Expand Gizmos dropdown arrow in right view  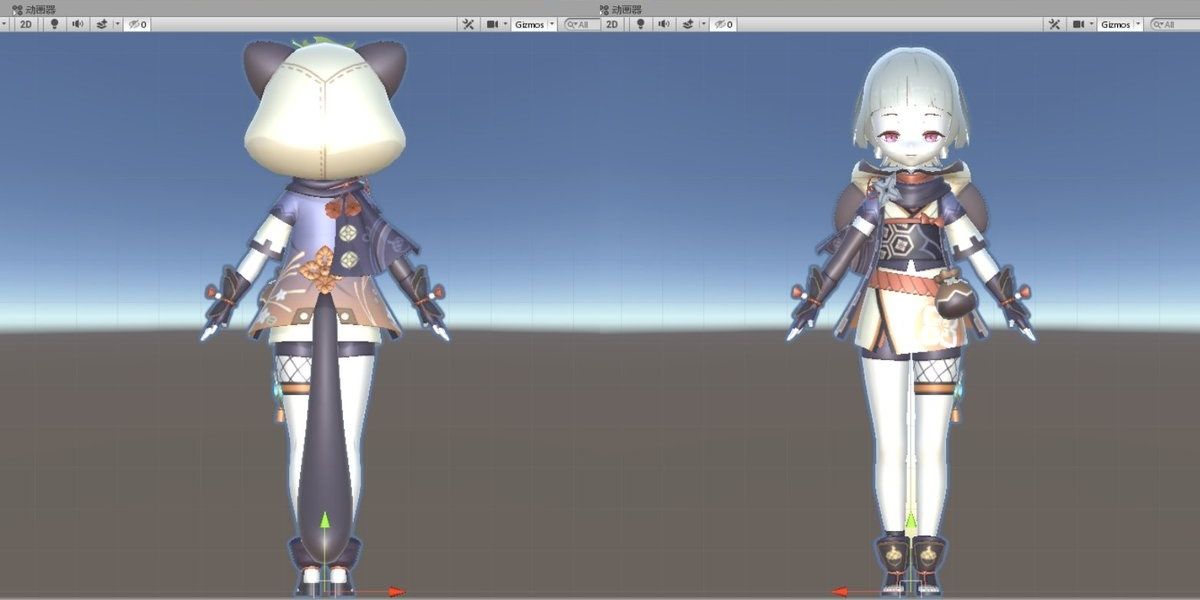[x=1139, y=24]
